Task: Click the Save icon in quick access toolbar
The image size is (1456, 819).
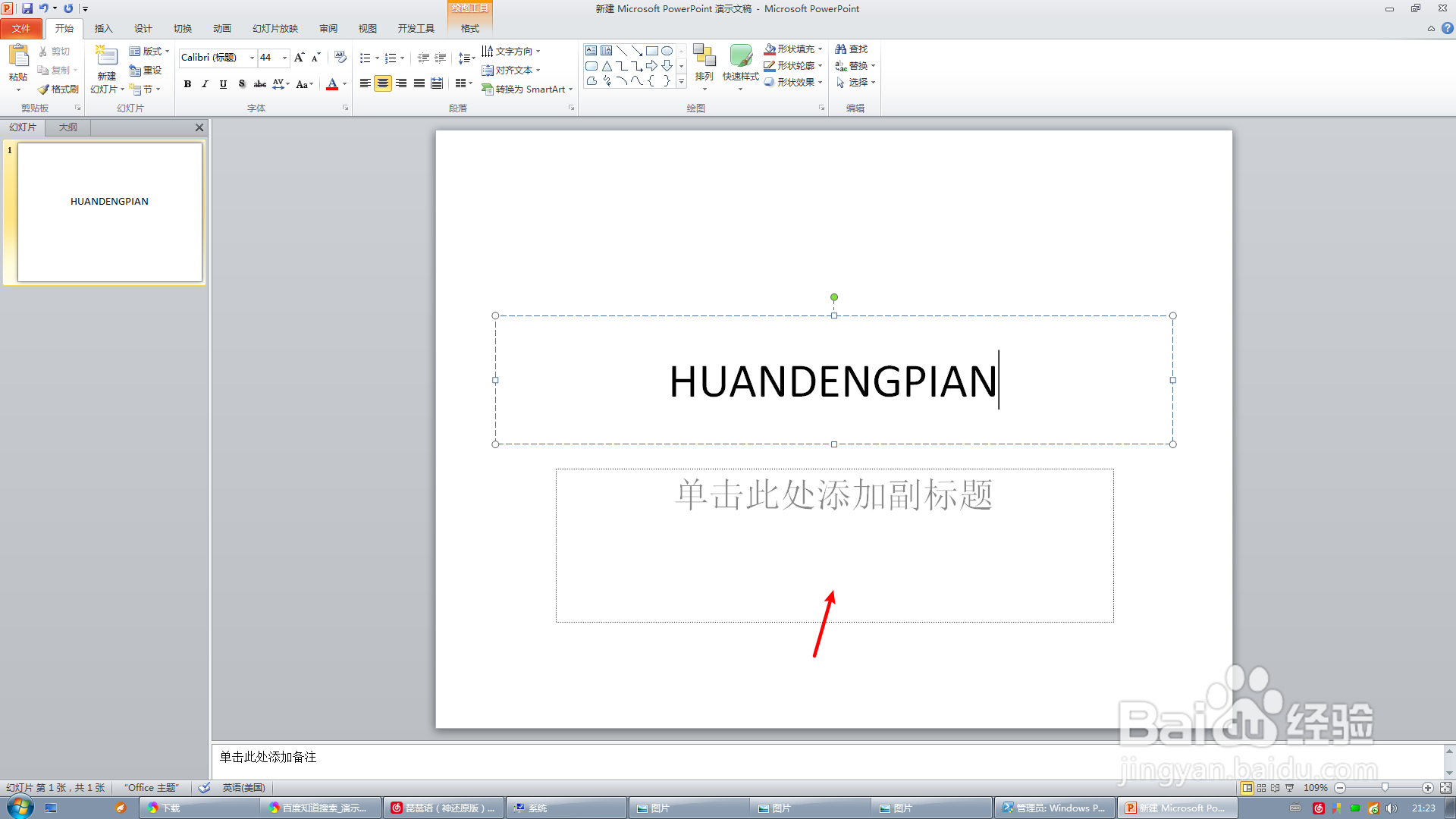Action: (x=27, y=8)
